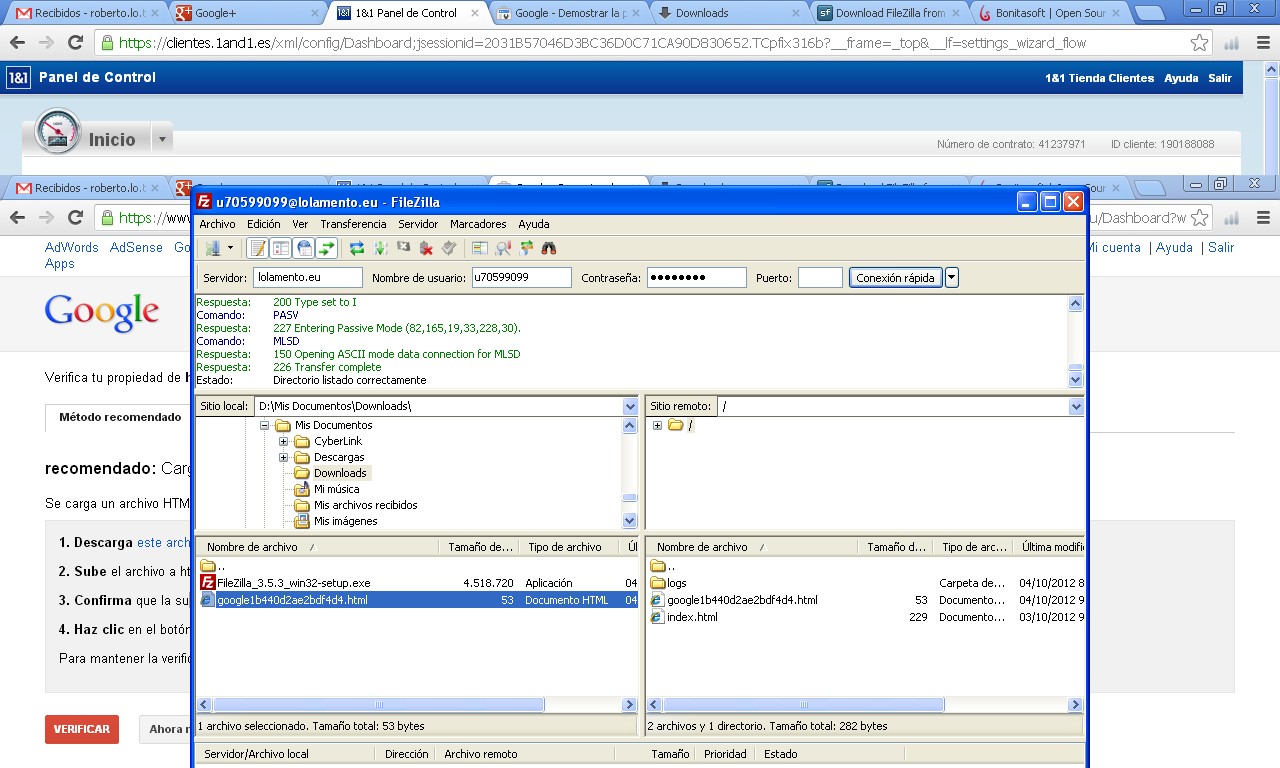Toggle the message log display in FileZilla

[x=258, y=248]
